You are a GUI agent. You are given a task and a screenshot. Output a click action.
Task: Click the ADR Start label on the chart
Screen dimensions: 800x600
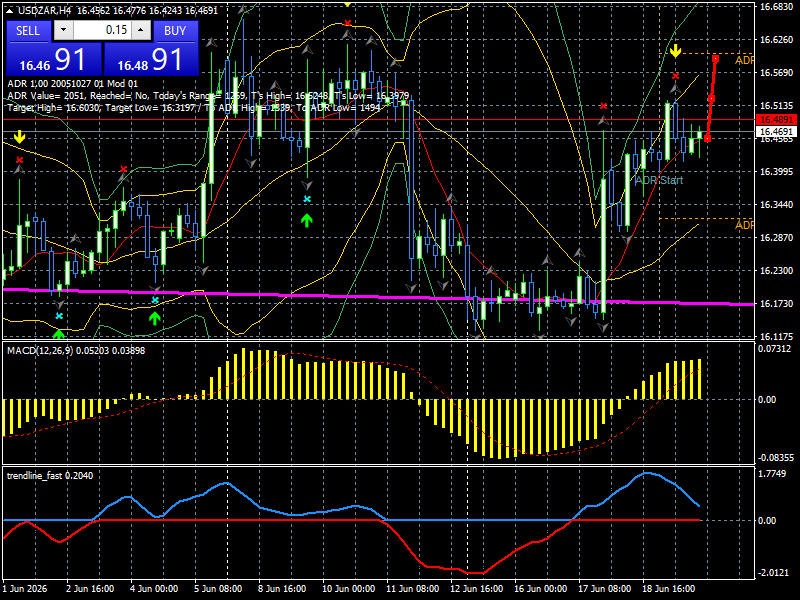tap(659, 180)
